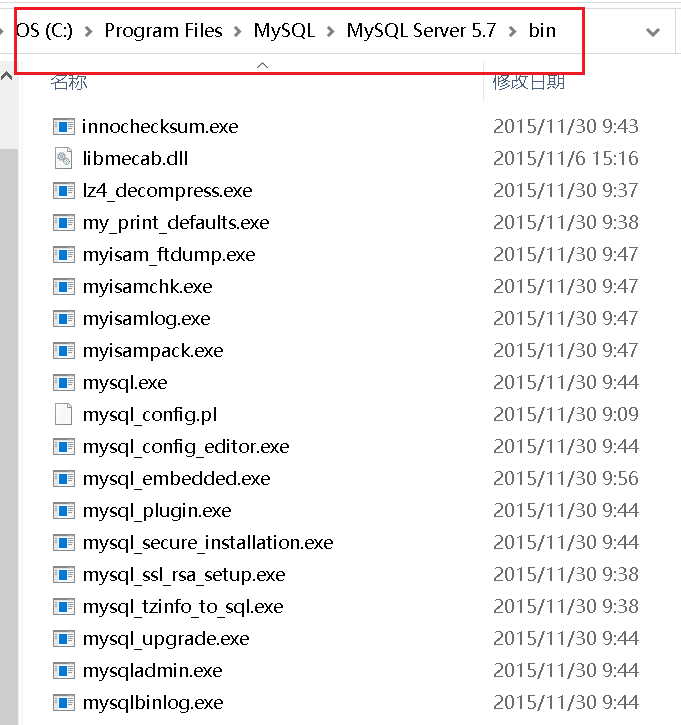Select the file name mysqladmin.exe
The height and width of the screenshot is (725, 681).
[153, 671]
